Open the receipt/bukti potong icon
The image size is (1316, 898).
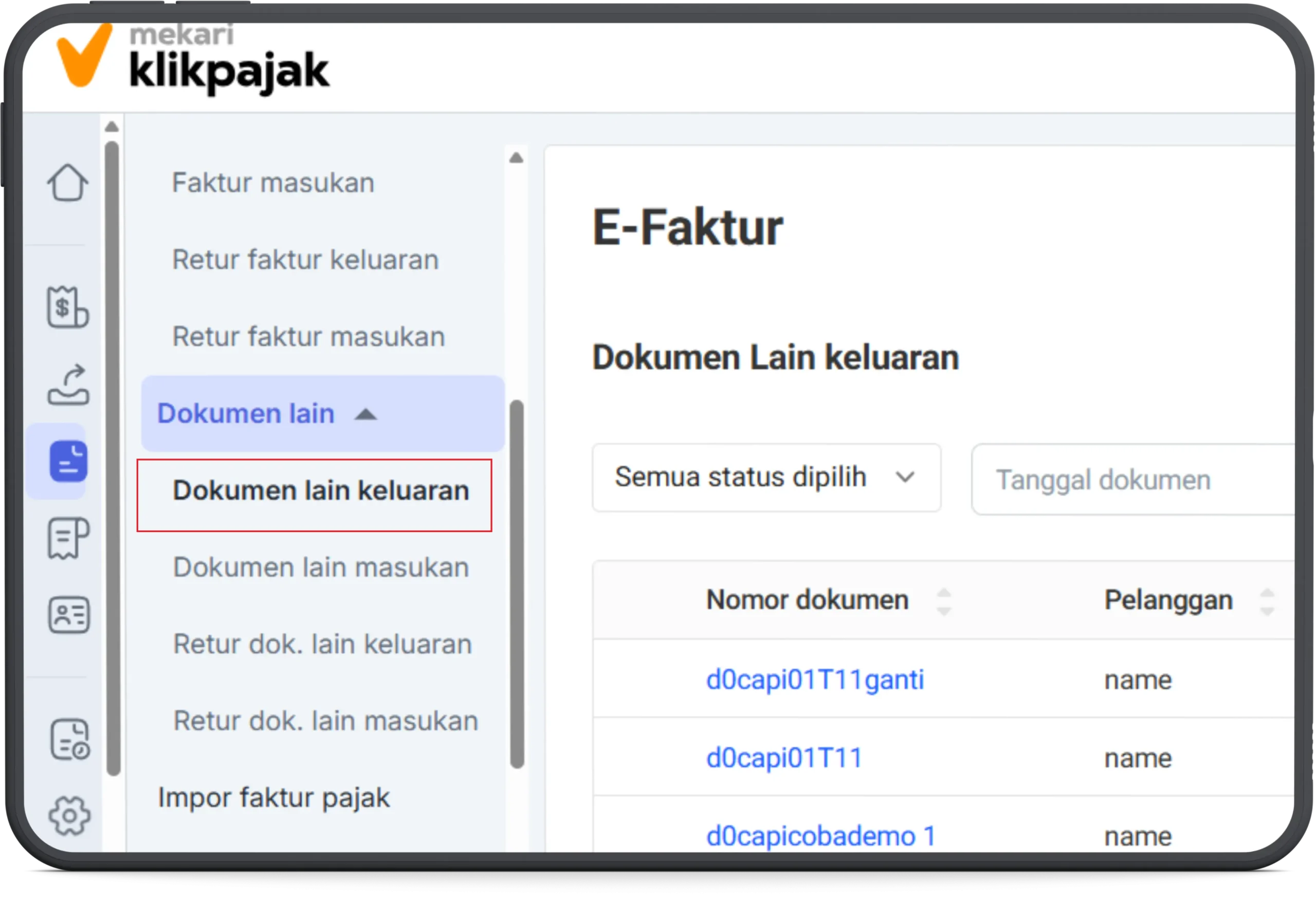[x=67, y=538]
